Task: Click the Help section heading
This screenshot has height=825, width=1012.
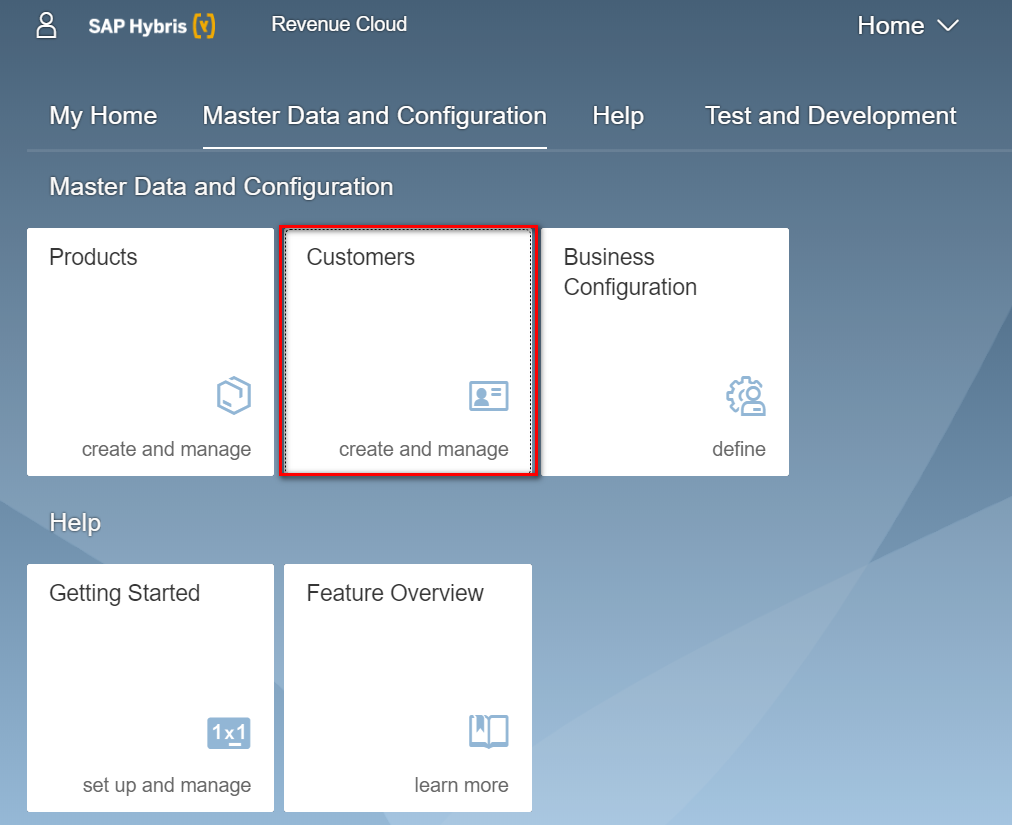Action: 75,522
